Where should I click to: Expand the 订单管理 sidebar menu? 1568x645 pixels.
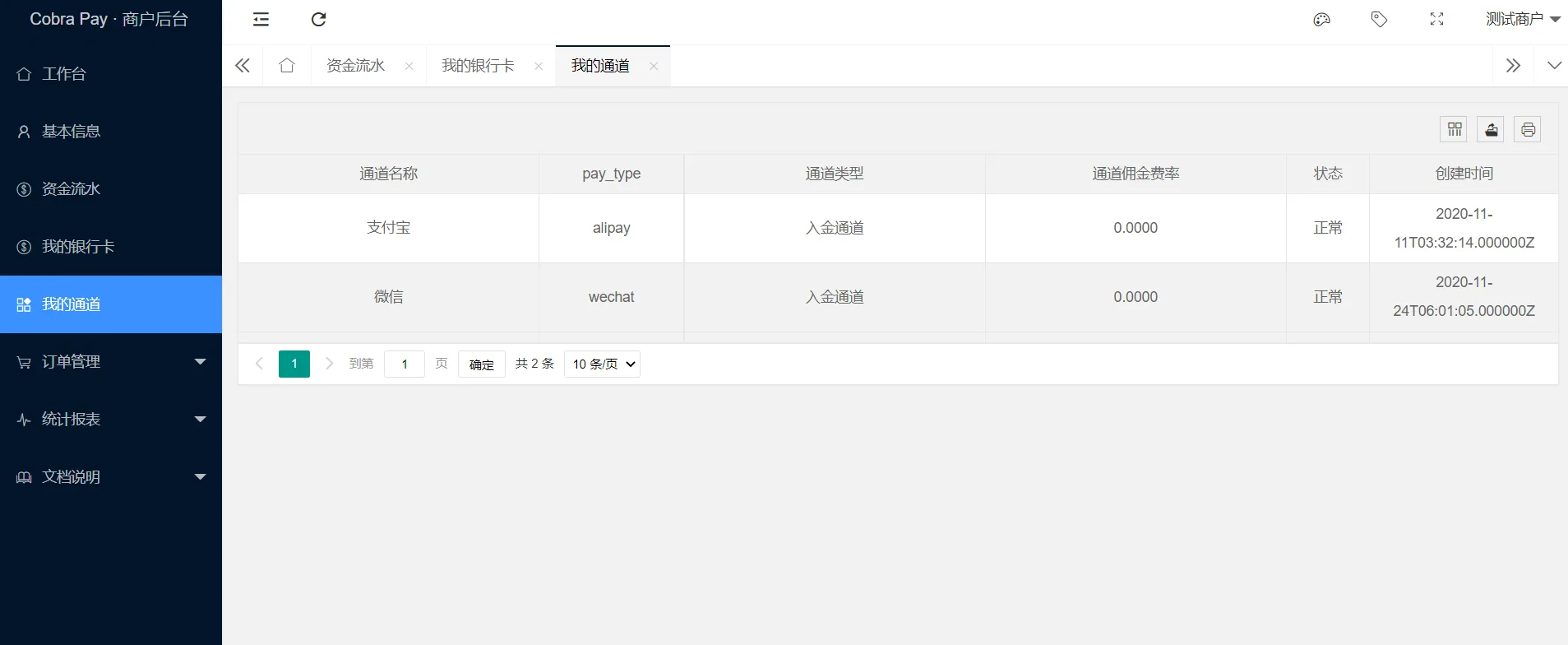(111, 362)
